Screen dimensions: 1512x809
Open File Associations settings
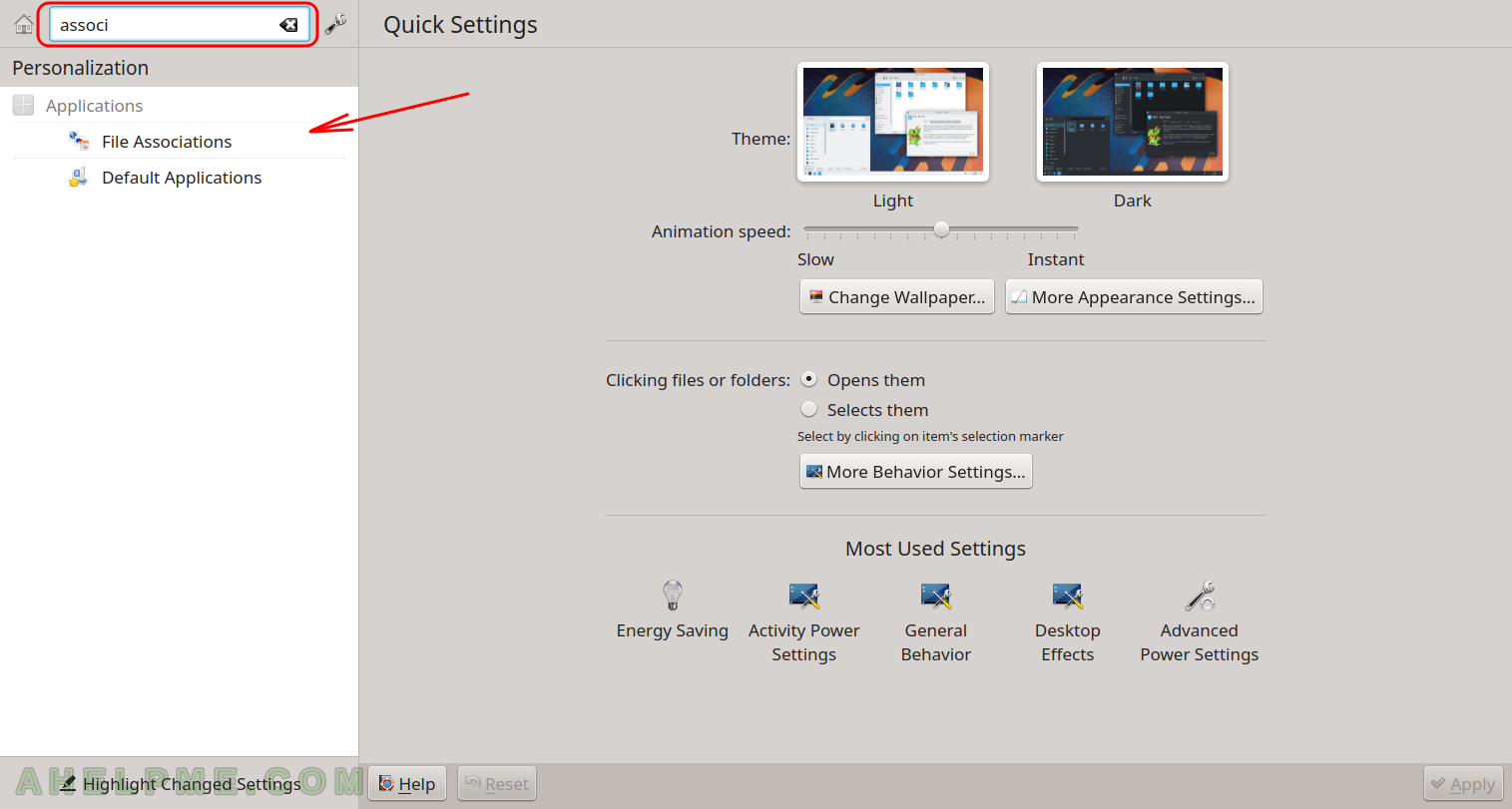point(180,142)
